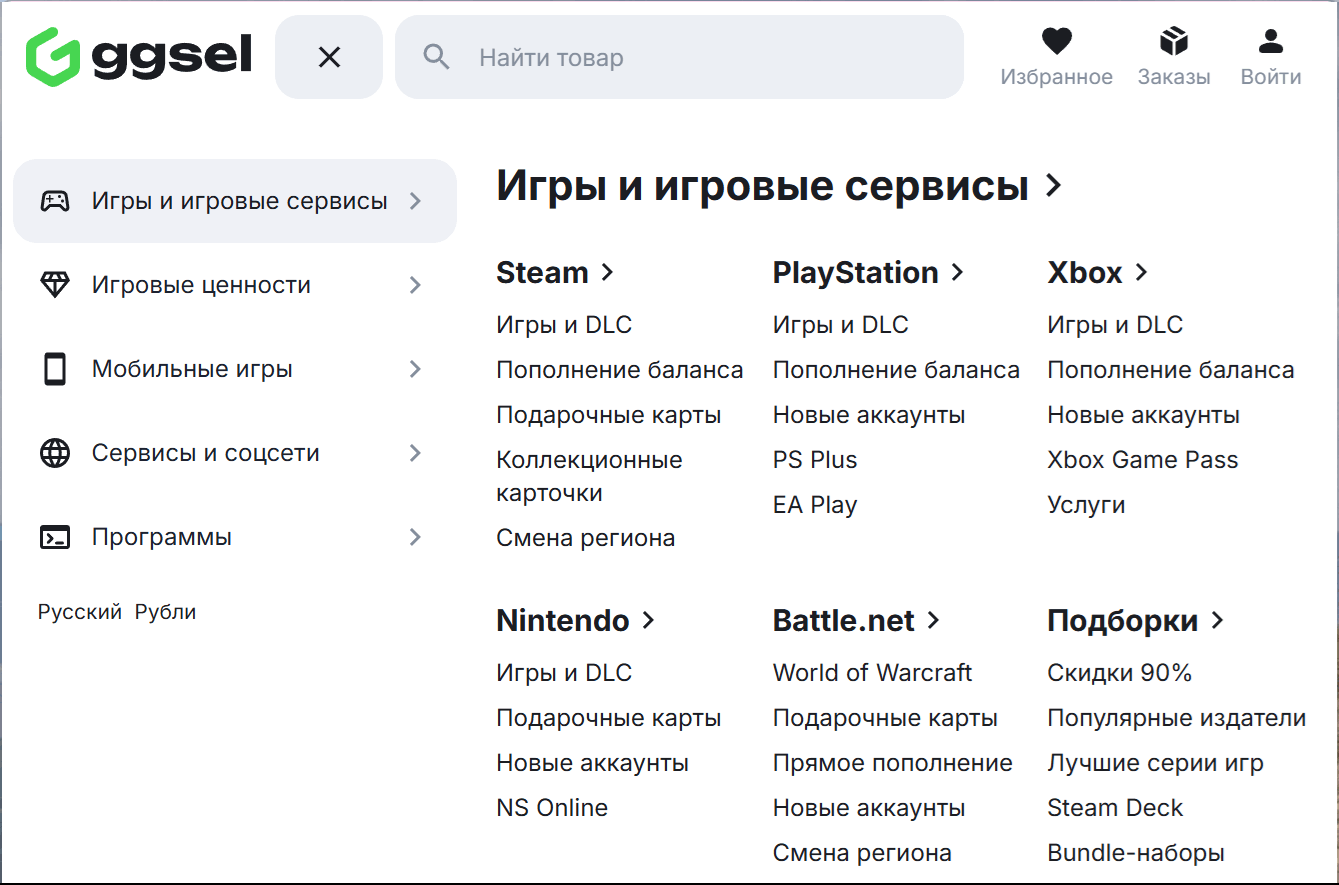The width and height of the screenshot is (1339, 885).
Task: Open the Battle.net section heading
Action: pos(844,620)
